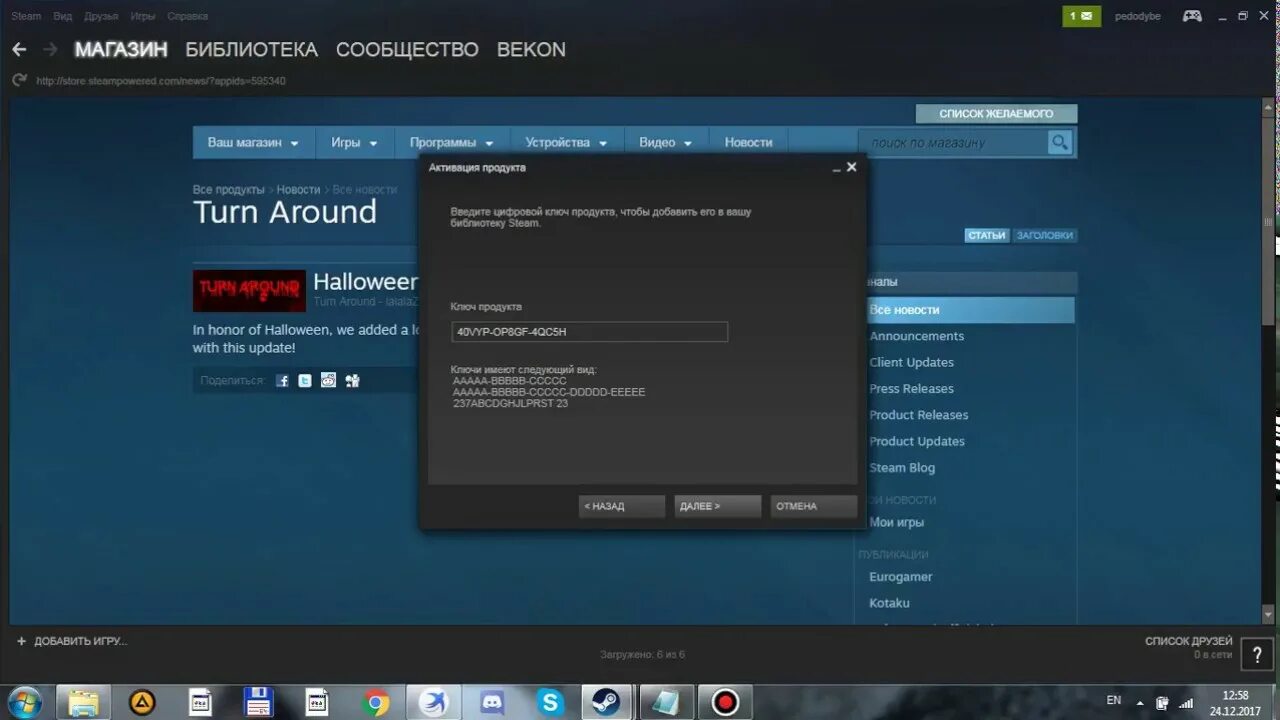Screen dimensions: 1280x720
Task: Open СПИСОК ЖЕЛАЕМОГО wishlist button
Action: point(996,114)
